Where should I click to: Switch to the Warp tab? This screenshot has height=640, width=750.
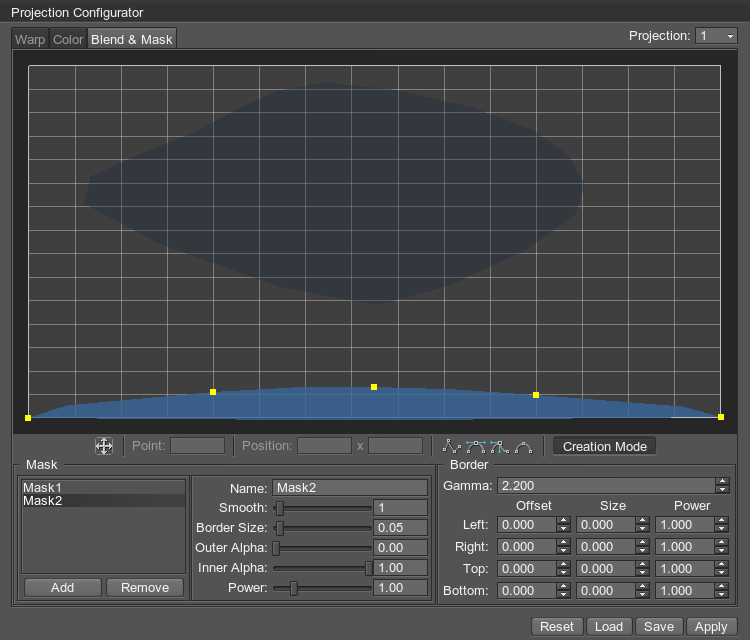coord(30,40)
